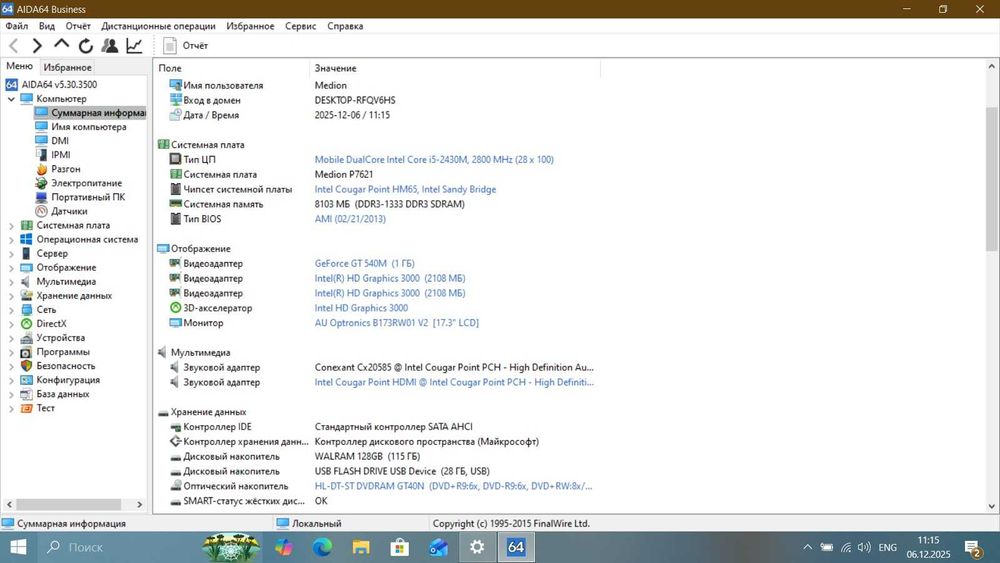Image resolution: width=1000 pixels, height=563 pixels.
Task: Click the Разгон flame icon in tree
Action: [41, 169]
